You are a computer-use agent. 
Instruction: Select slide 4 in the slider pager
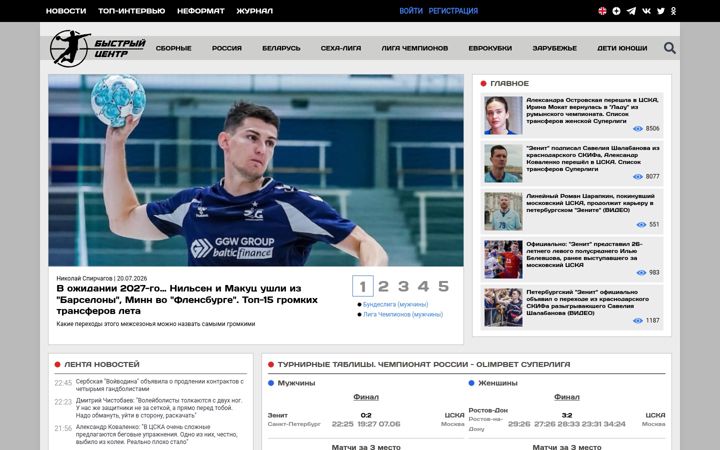click(x=423, y=286)
